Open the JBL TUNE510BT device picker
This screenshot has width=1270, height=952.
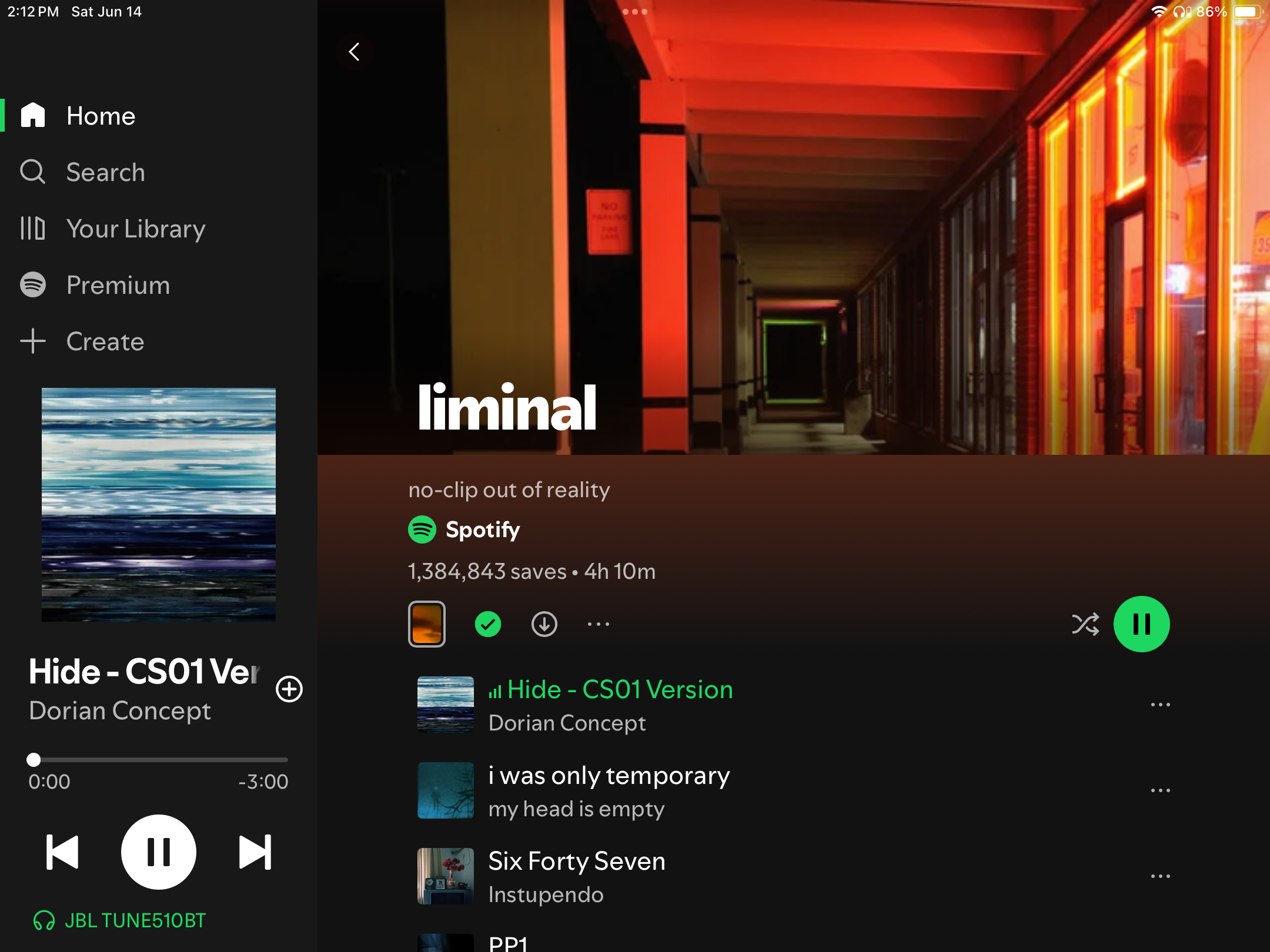point(119,920)
